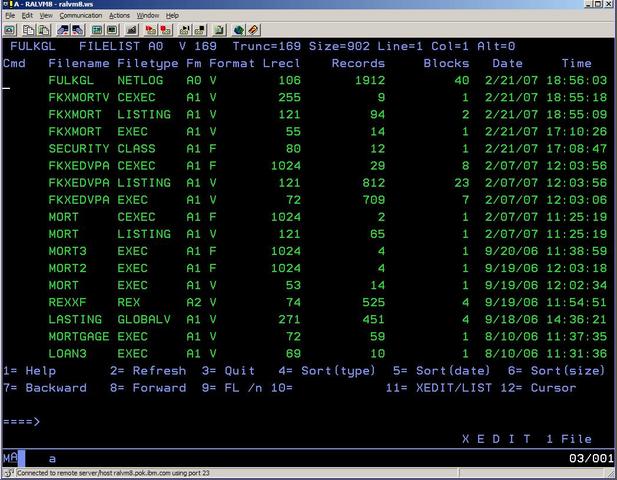617x480 pixels.
Task: Click the 6= Sort(size) PF key label
Action: [556, 371]
